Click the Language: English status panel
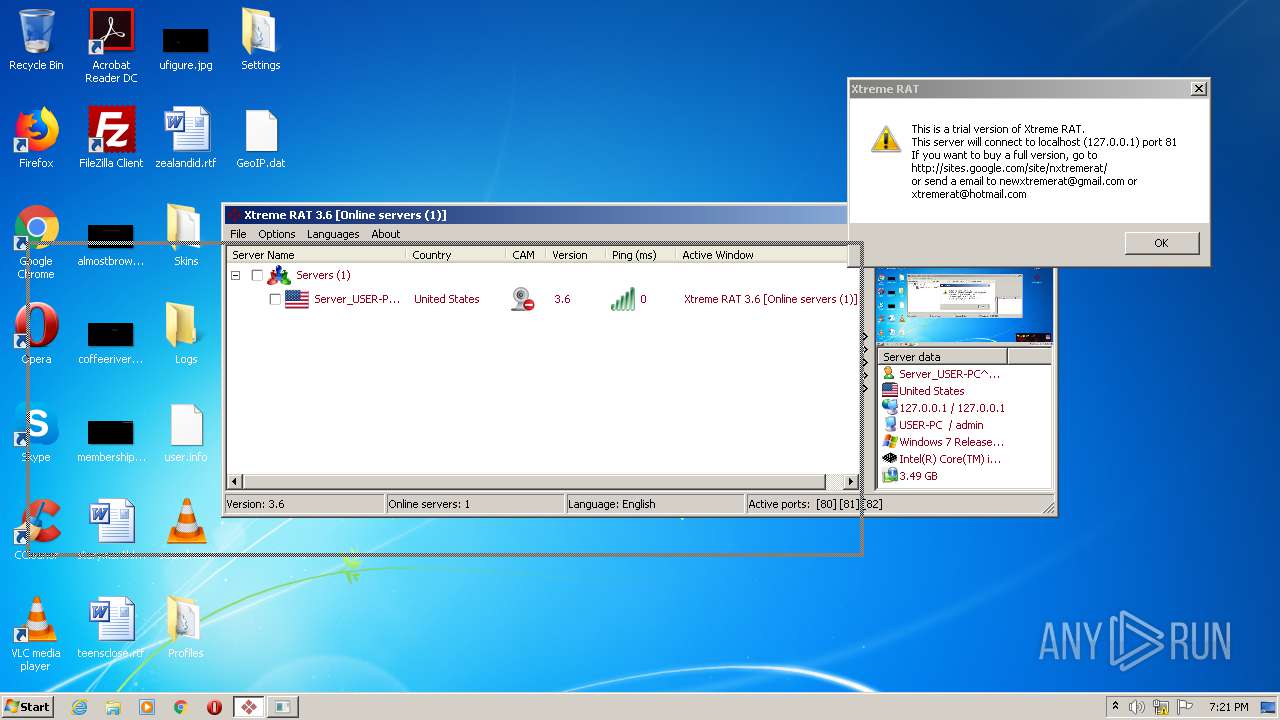The image size is (1280, 720). 655,504
